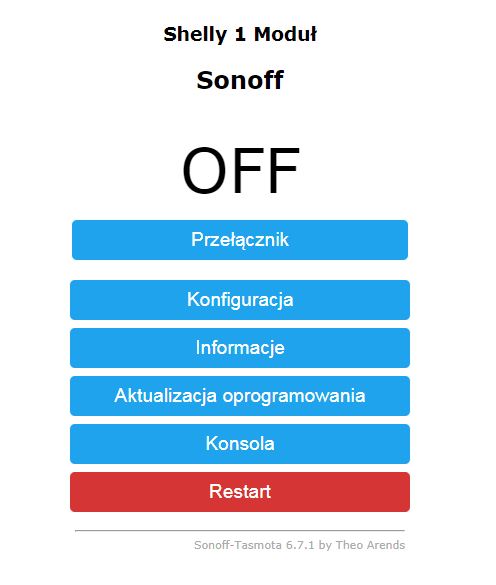Open the Konsola page
Image resolution: width=496 pixels, height=585 pixels.
[x=240, y=444]
